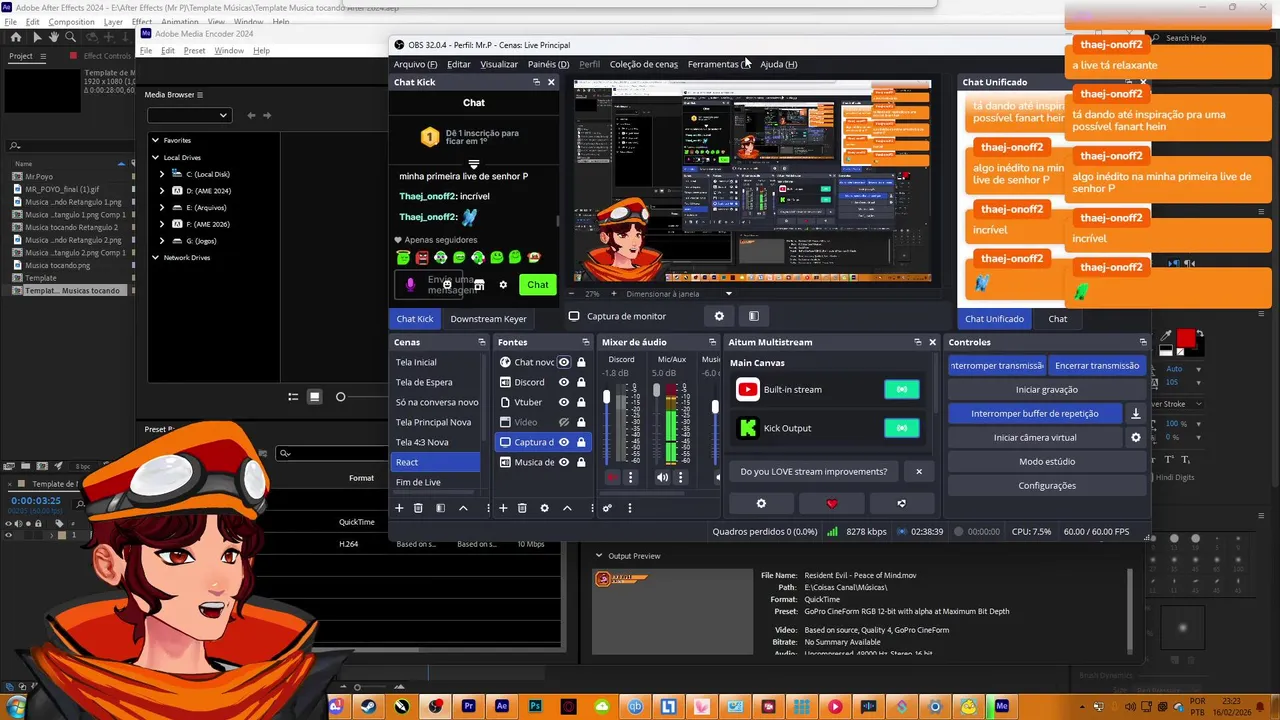This screenshot has height=720, width=1280.
Task: Open the emoji picker in Kick chat
Action: click(447, 285)
